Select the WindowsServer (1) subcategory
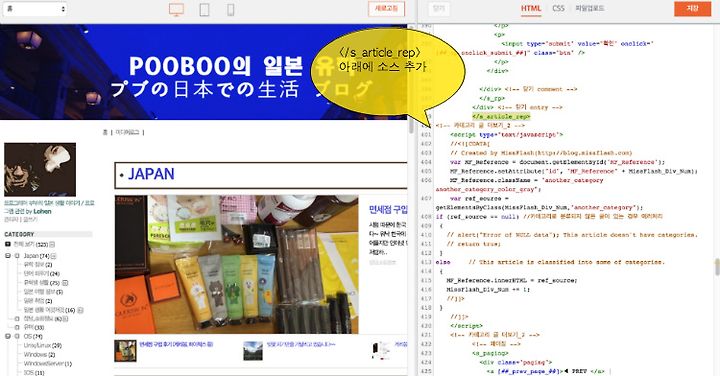The width and height of the screenshot is (720, 376). (x=47, y=364)
